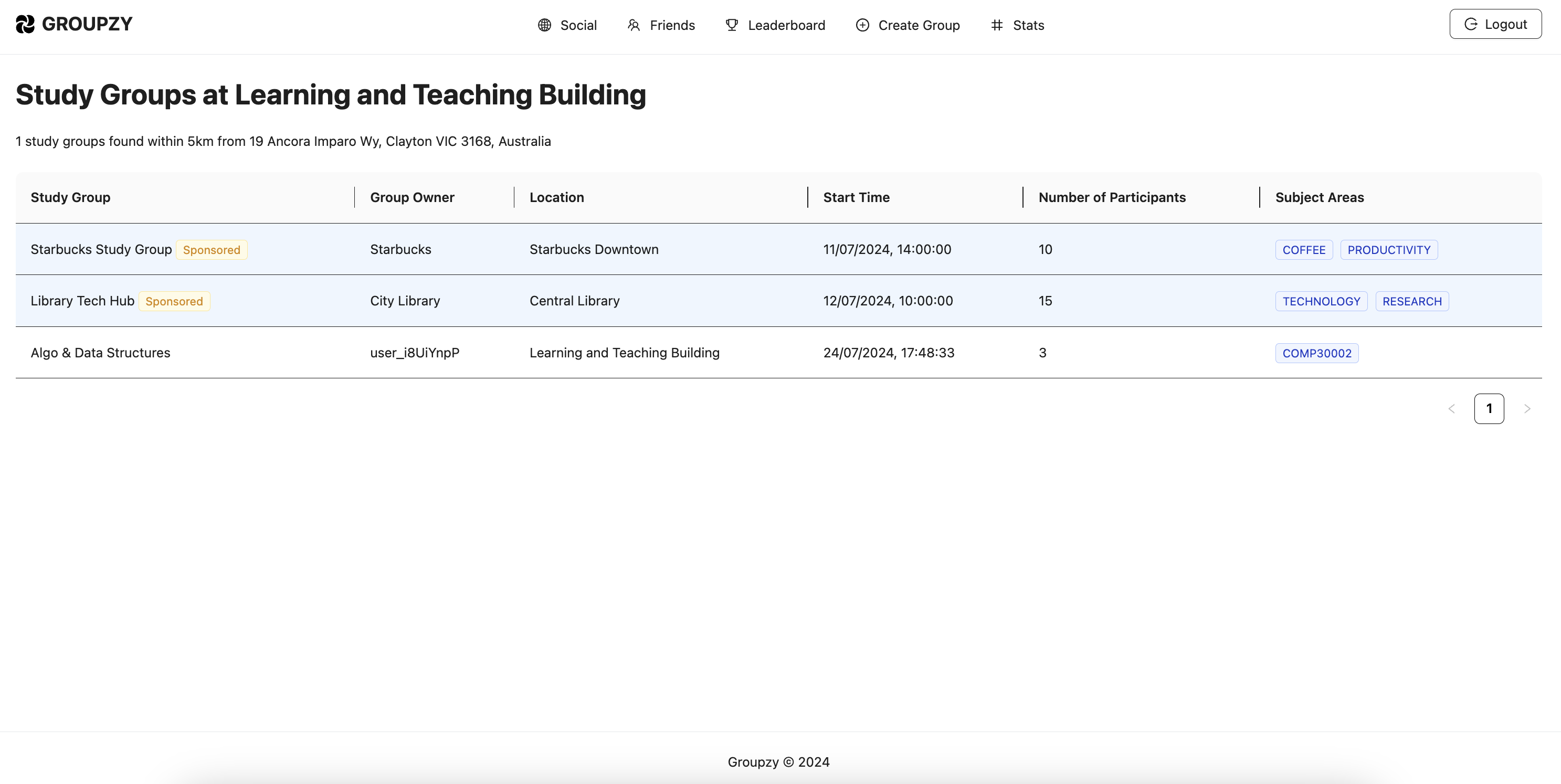Click the globe icon beside Social
Screen dimensions: 1561x784
pyautogui.click(x=544, y=25)
